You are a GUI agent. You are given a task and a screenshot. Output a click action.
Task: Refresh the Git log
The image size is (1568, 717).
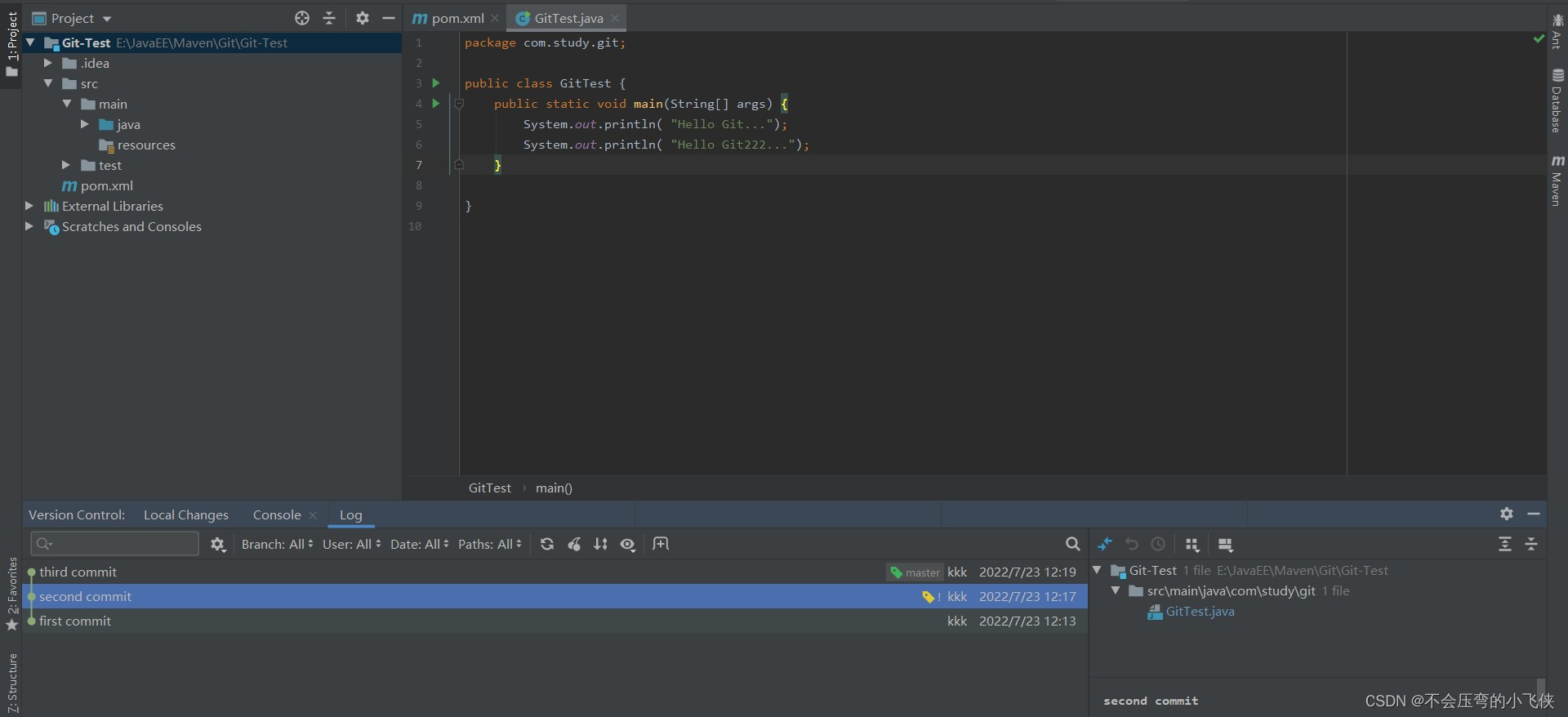click(547, 544)
